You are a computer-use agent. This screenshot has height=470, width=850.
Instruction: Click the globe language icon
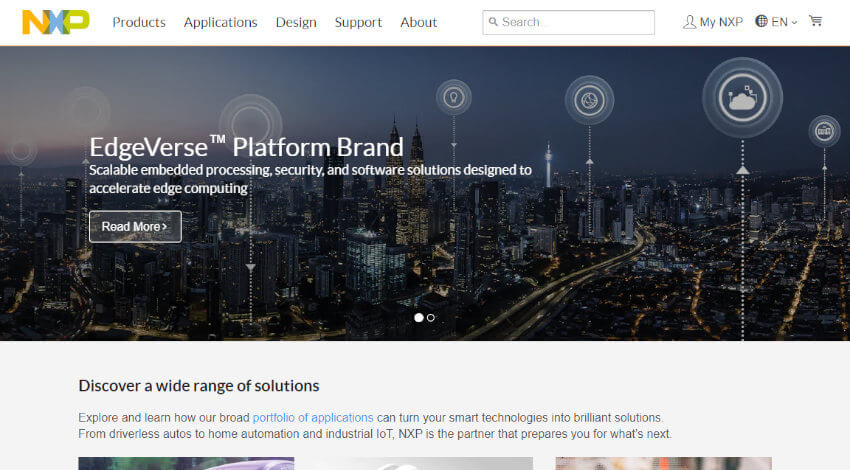761,21
